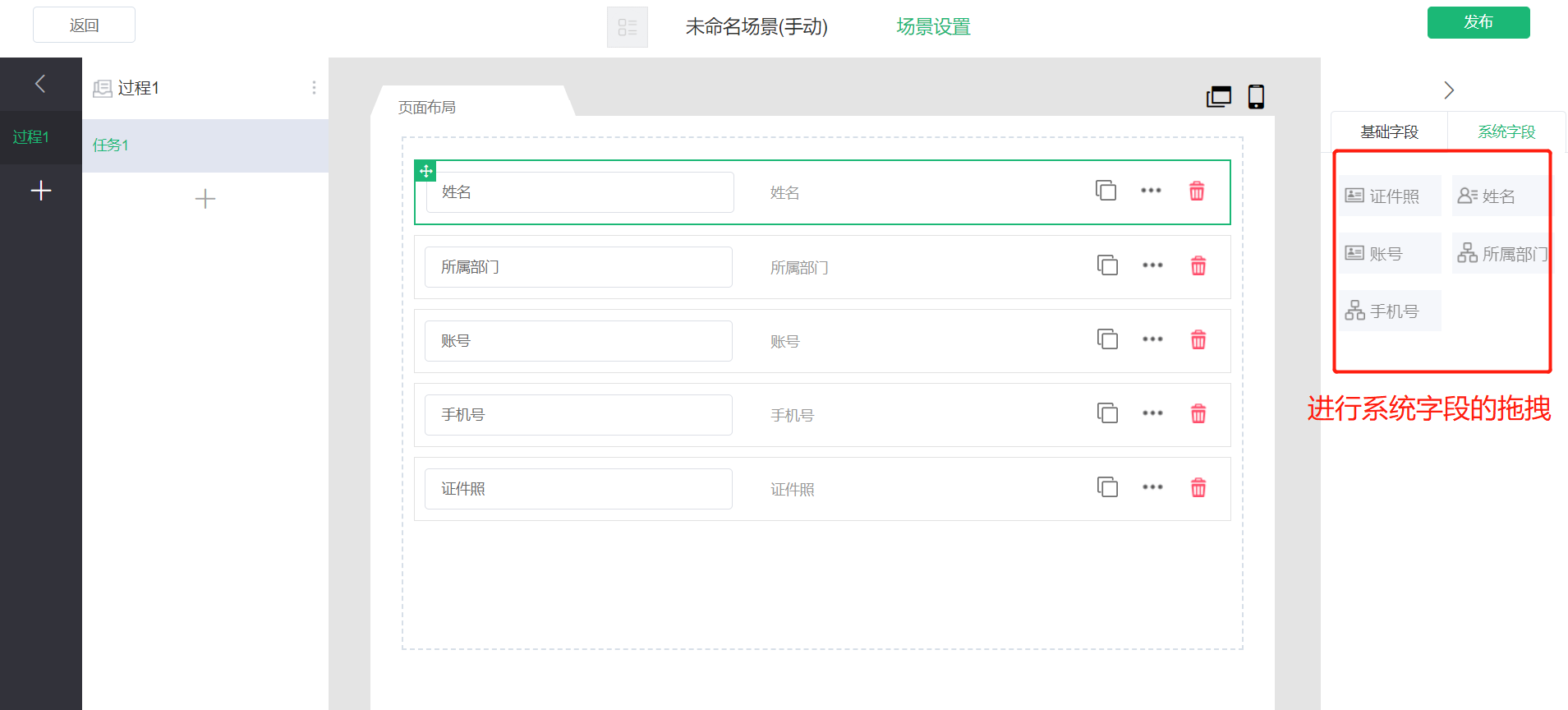Image resolution: width=1568 pixels, height=710 pixels.
Task: Click the 账号 label input field
Action: click(578, 341)
